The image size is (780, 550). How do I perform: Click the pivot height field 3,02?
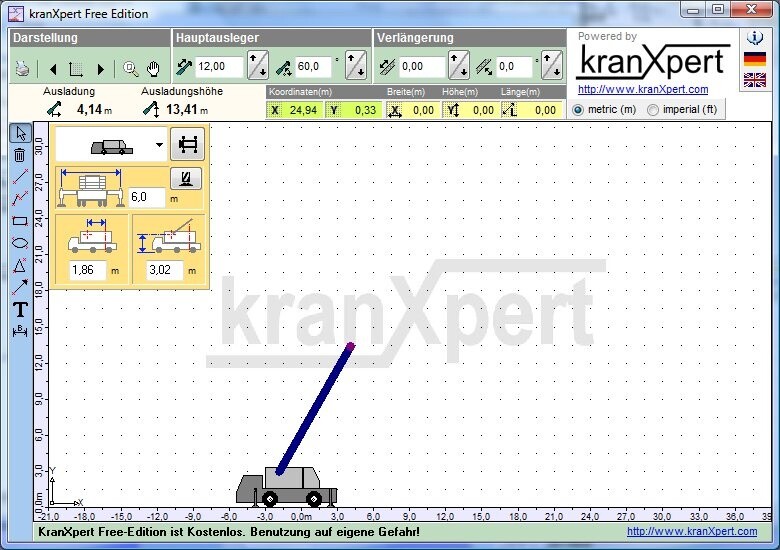(x=165, y=270)
